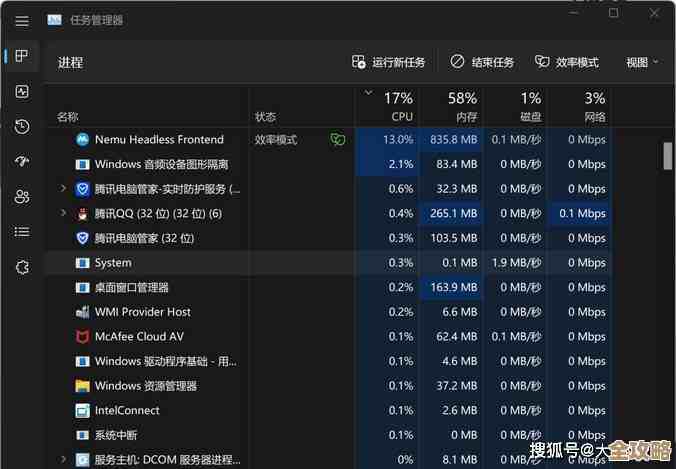Image resolution: width=676 pixels, height=469 pixels.
Task: Click the 效率模式 toolbar button
Action: click(566, 63)
